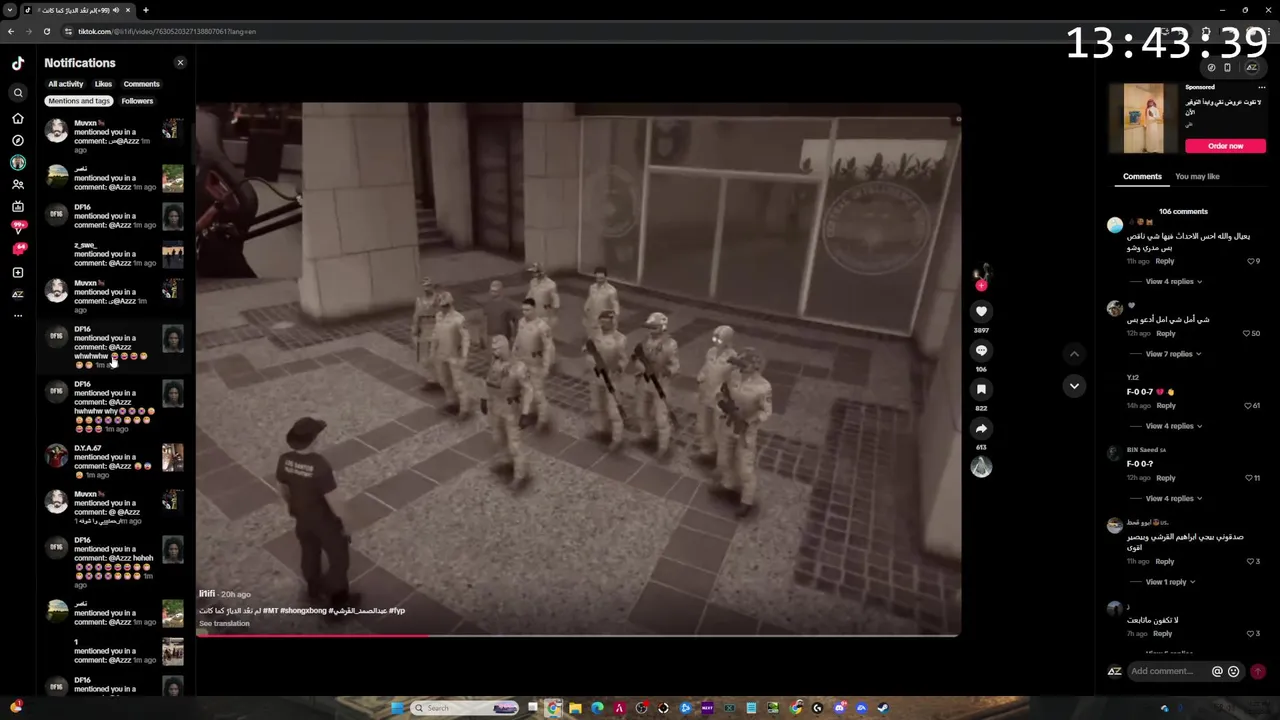The height and width of the screenshot is (720, 1280).
Task: Open spinning sound disc icon
Action: 981,466
